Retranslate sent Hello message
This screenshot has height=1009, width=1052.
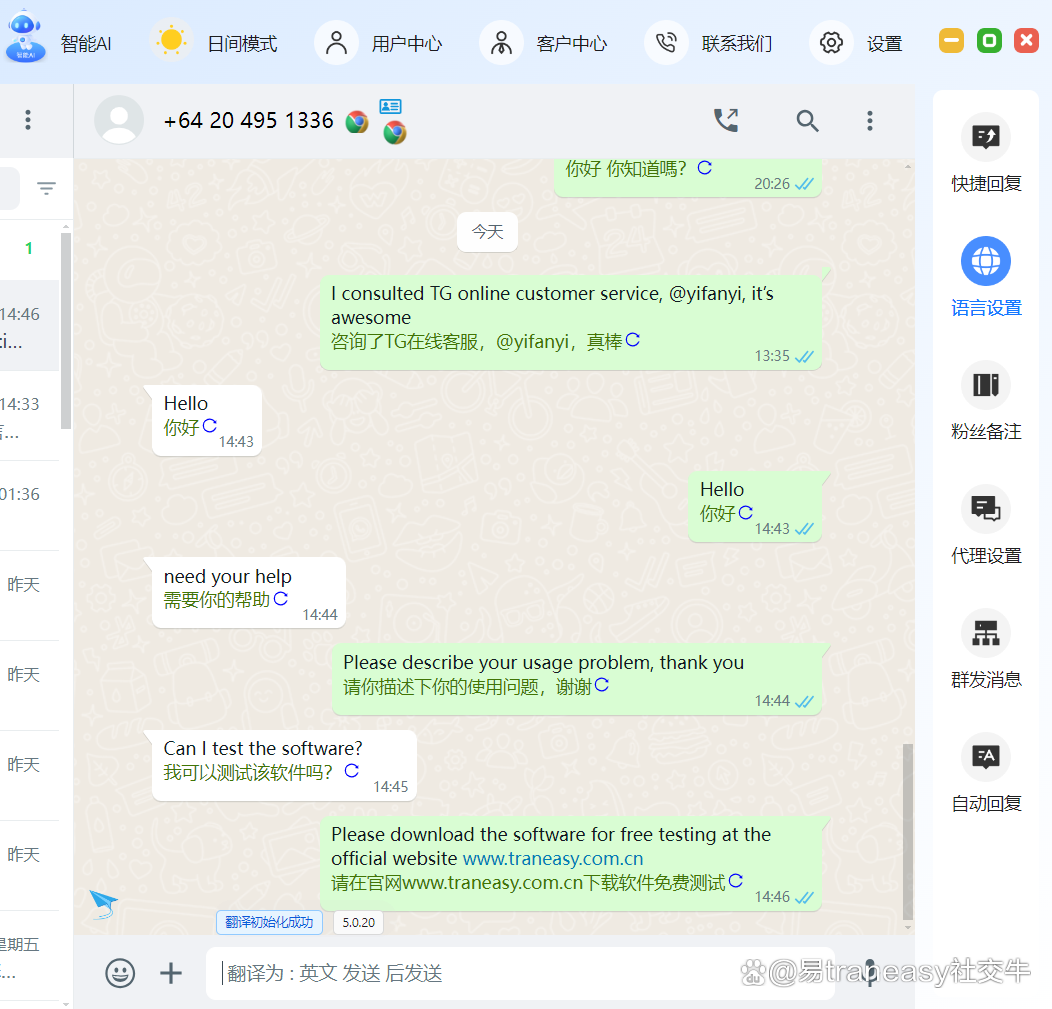pos(745,513)
